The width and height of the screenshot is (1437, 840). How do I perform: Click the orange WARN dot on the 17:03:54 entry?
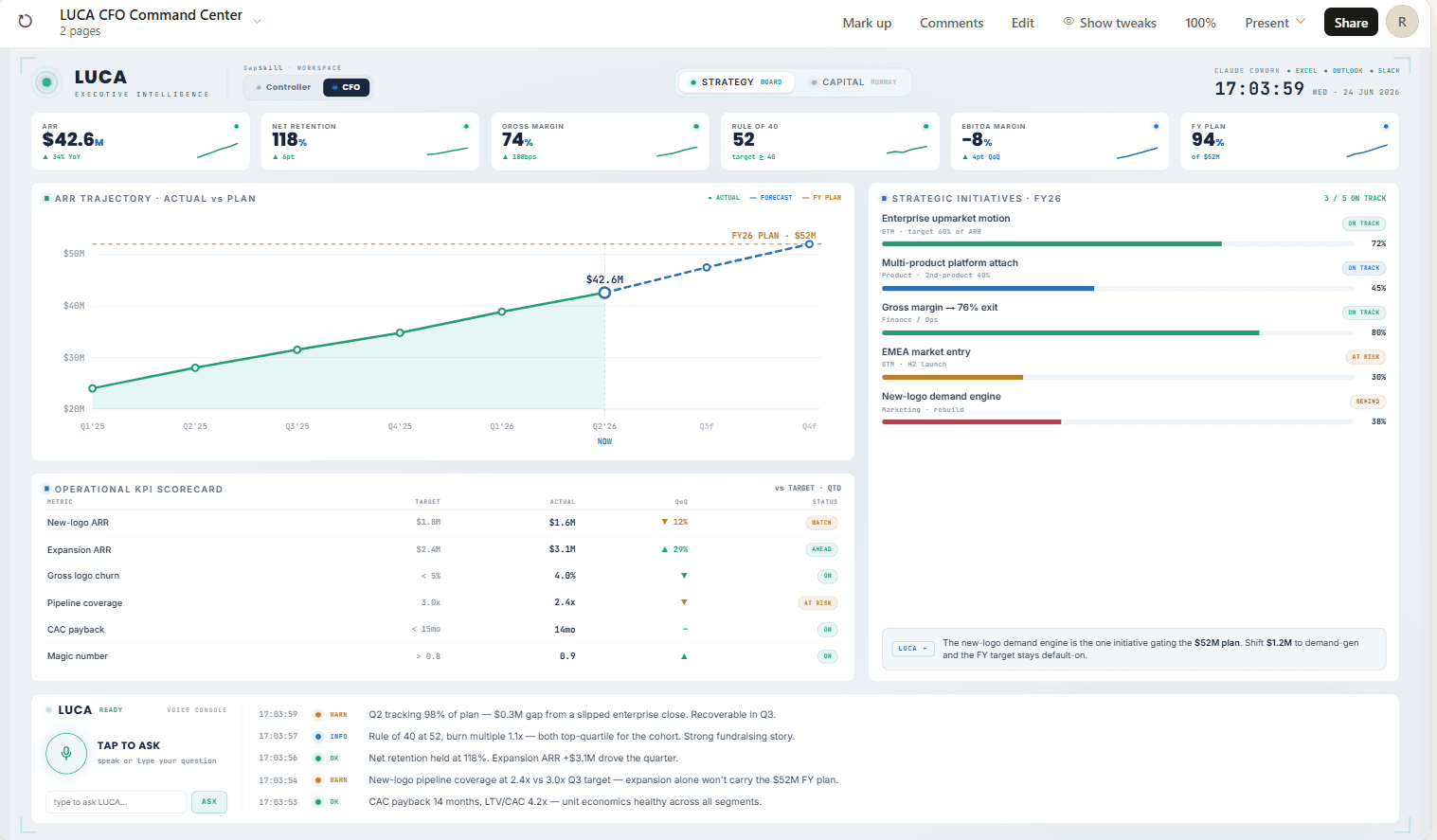(318, 780)
